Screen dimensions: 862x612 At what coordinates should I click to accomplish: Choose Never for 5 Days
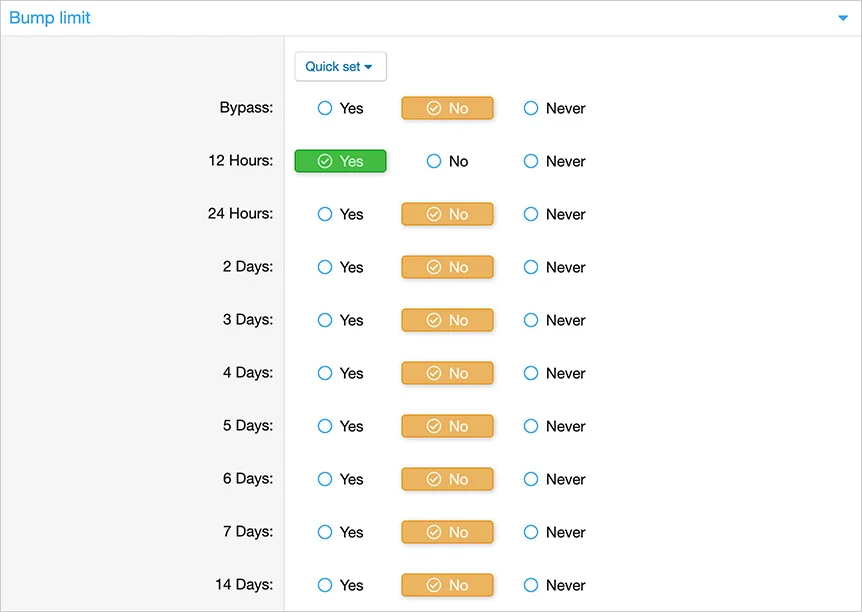531,426
